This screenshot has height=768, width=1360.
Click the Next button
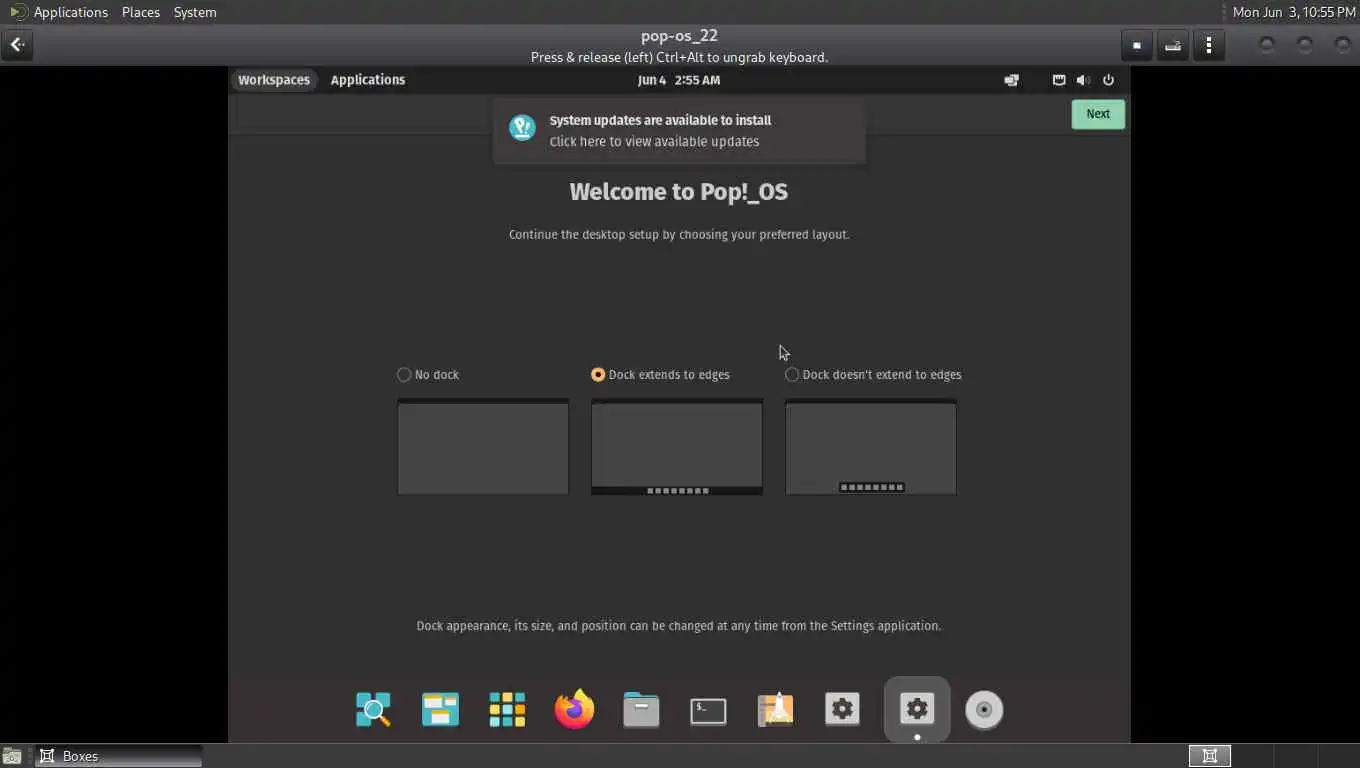(x=1098, y=114)
